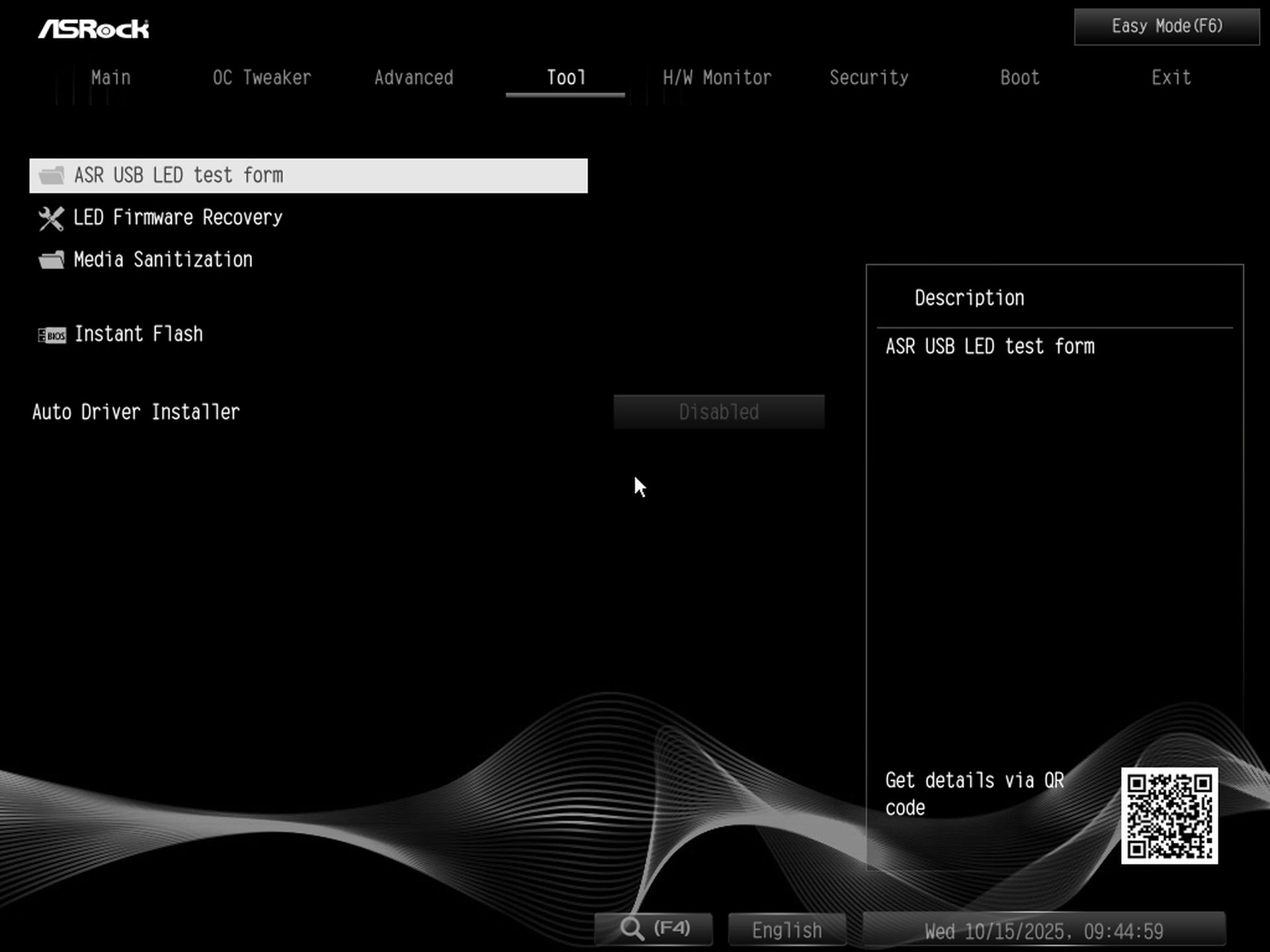Click the ASRock logo
This screenshot has width=1270, height=952.
tap(95, 28)
